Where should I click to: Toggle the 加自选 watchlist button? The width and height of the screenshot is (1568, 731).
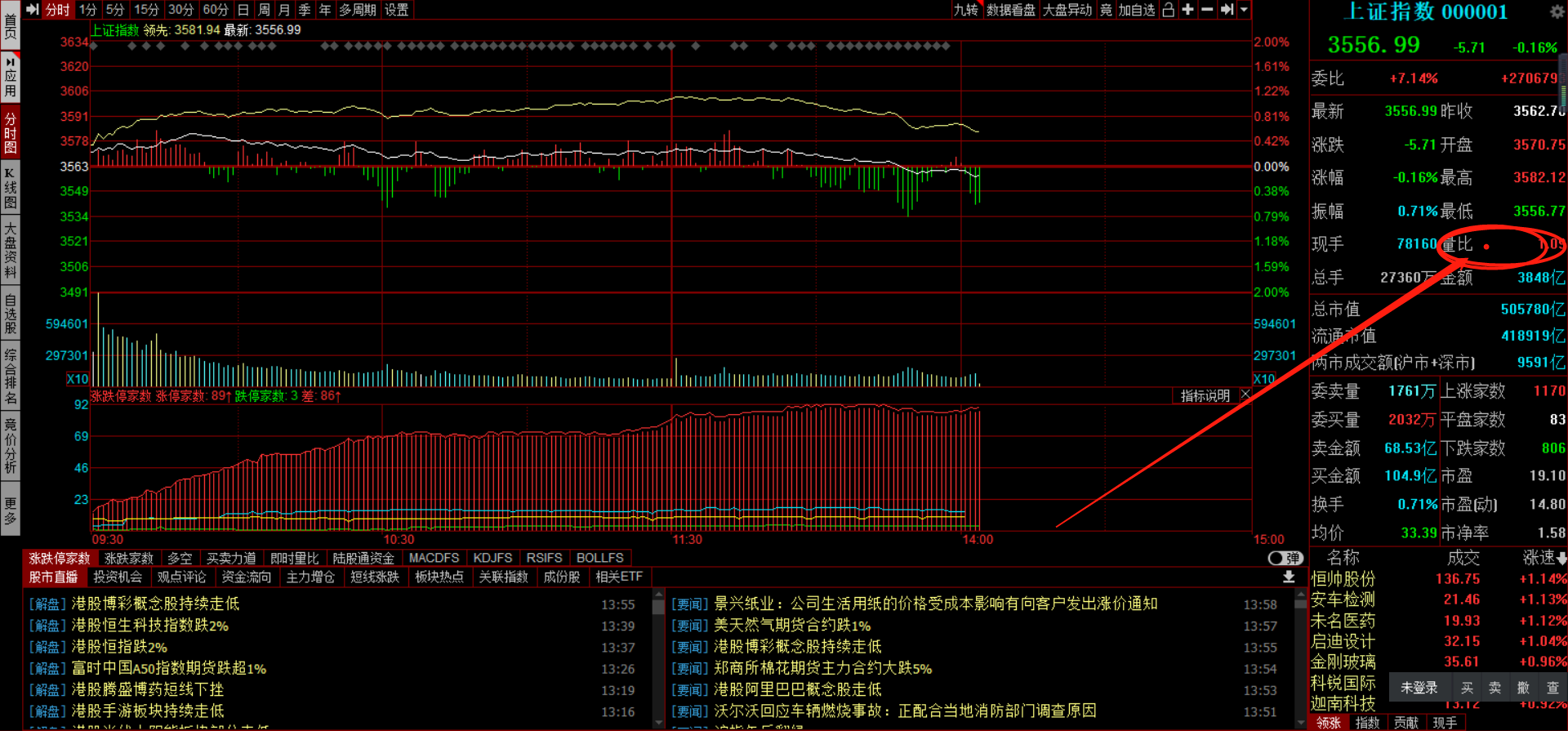click(1137, 10)
